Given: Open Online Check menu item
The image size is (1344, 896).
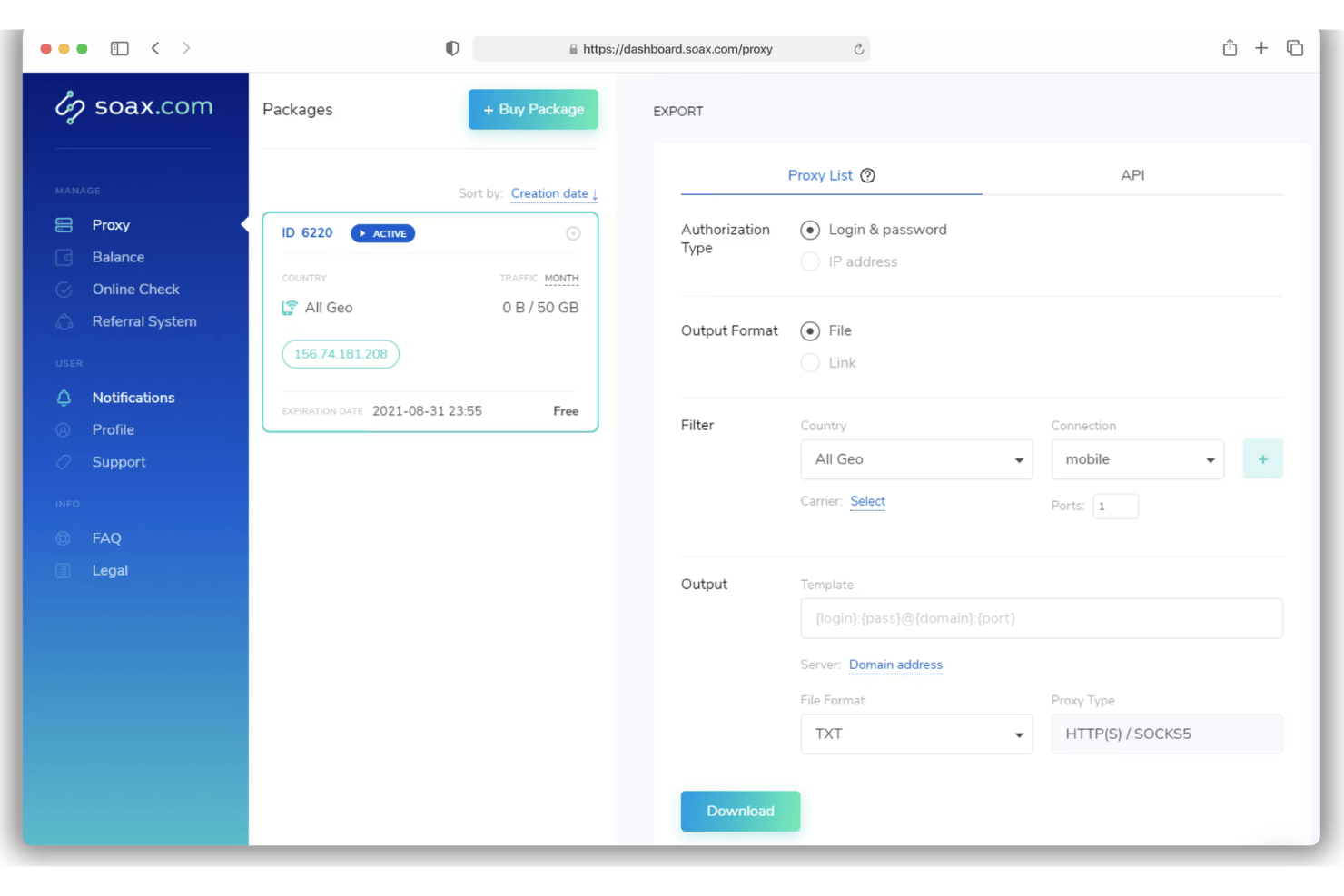Looking at the screenshot, I should [135, 290].
